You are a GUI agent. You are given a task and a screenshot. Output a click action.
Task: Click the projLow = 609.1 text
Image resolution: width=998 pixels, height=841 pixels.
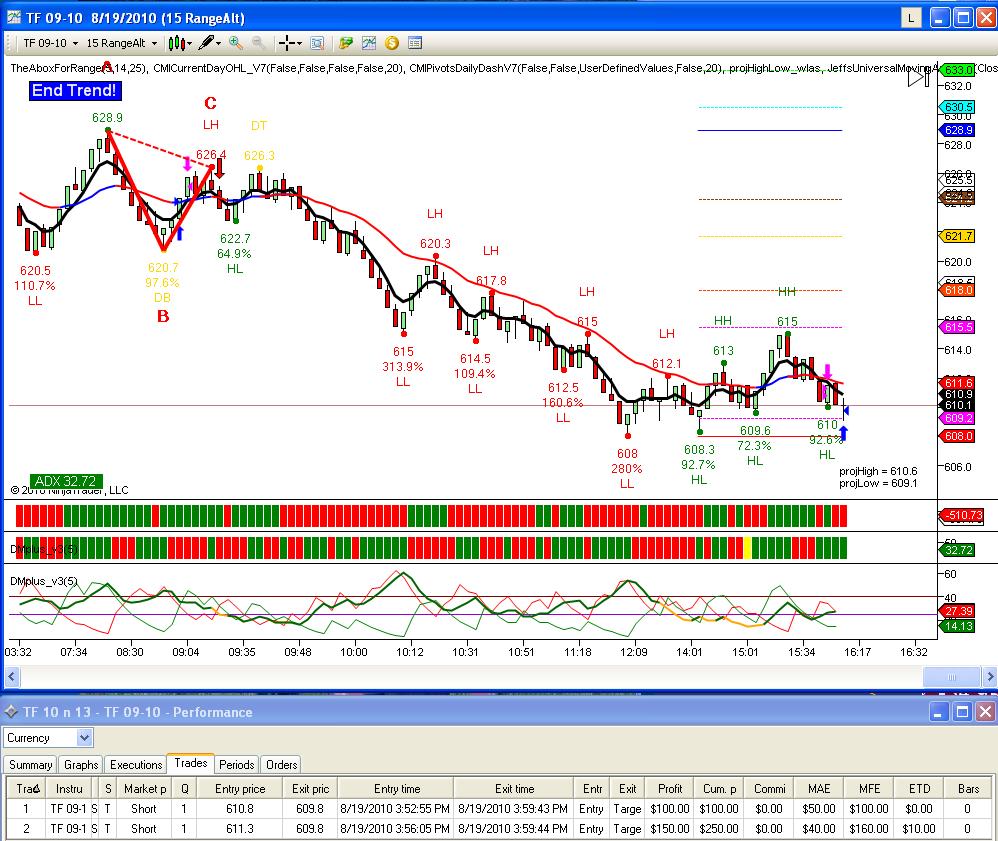878,483
